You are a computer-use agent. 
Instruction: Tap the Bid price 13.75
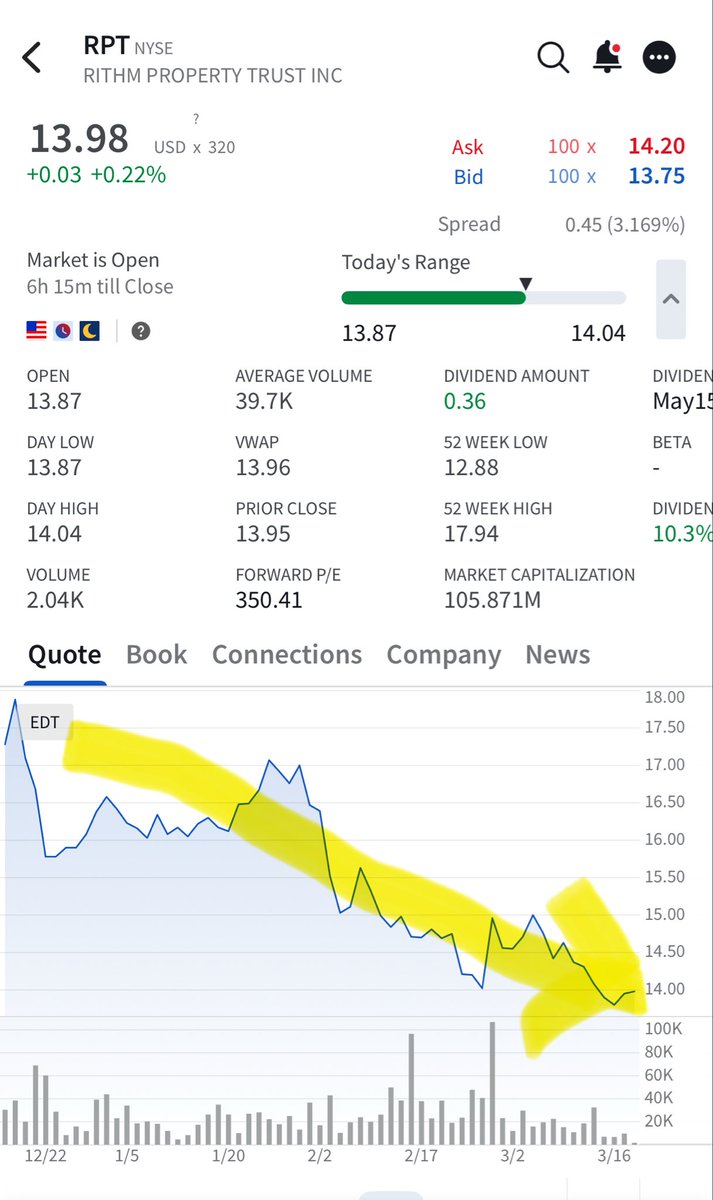[656, 177]
